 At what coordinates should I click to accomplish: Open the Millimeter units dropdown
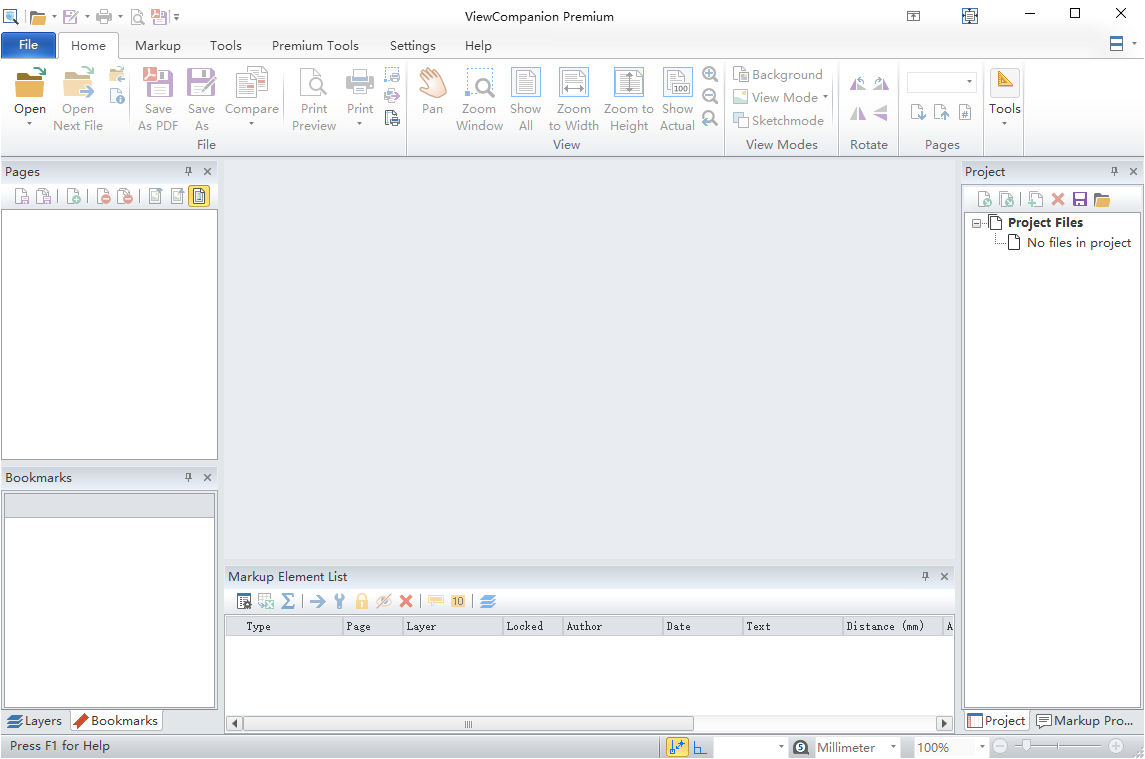pyautogui.click(x=893, y=747)
